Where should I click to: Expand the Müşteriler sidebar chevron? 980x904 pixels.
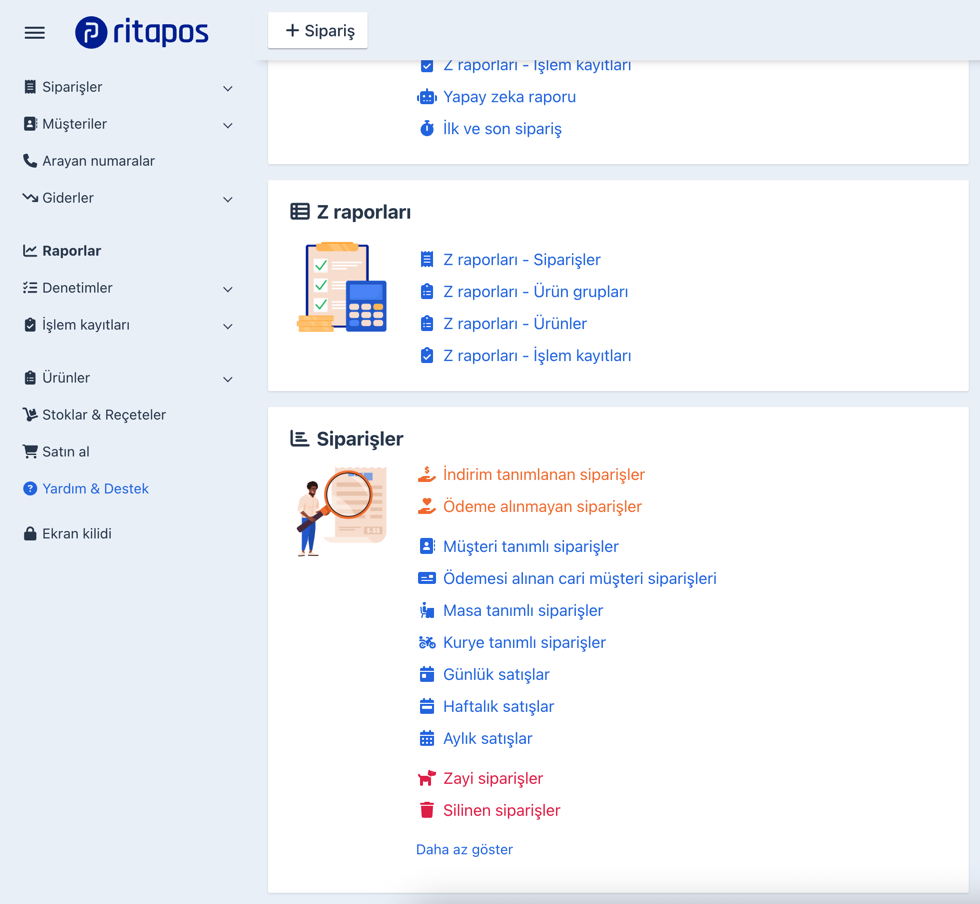[228, 125]
